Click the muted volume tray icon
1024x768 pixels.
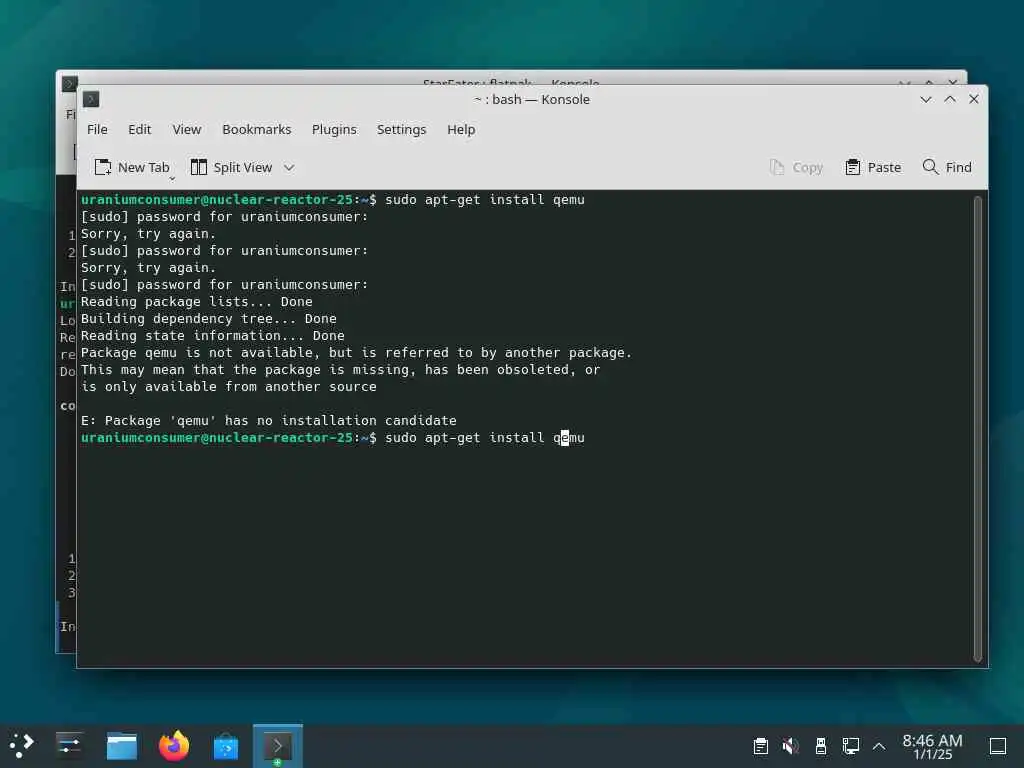tap(790, 746)
